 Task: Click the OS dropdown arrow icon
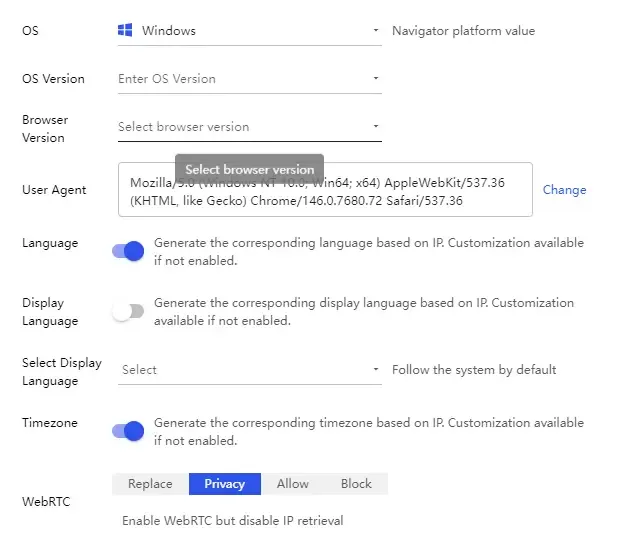[376, 31]
